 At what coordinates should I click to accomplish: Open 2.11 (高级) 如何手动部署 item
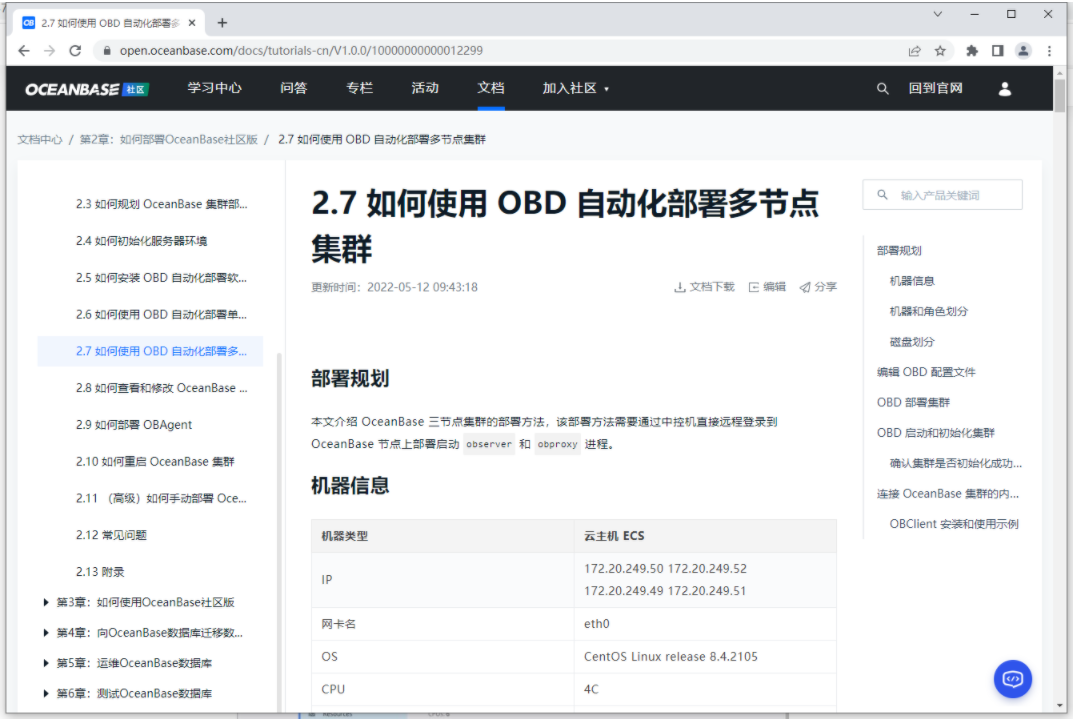(x=161, y=498)
